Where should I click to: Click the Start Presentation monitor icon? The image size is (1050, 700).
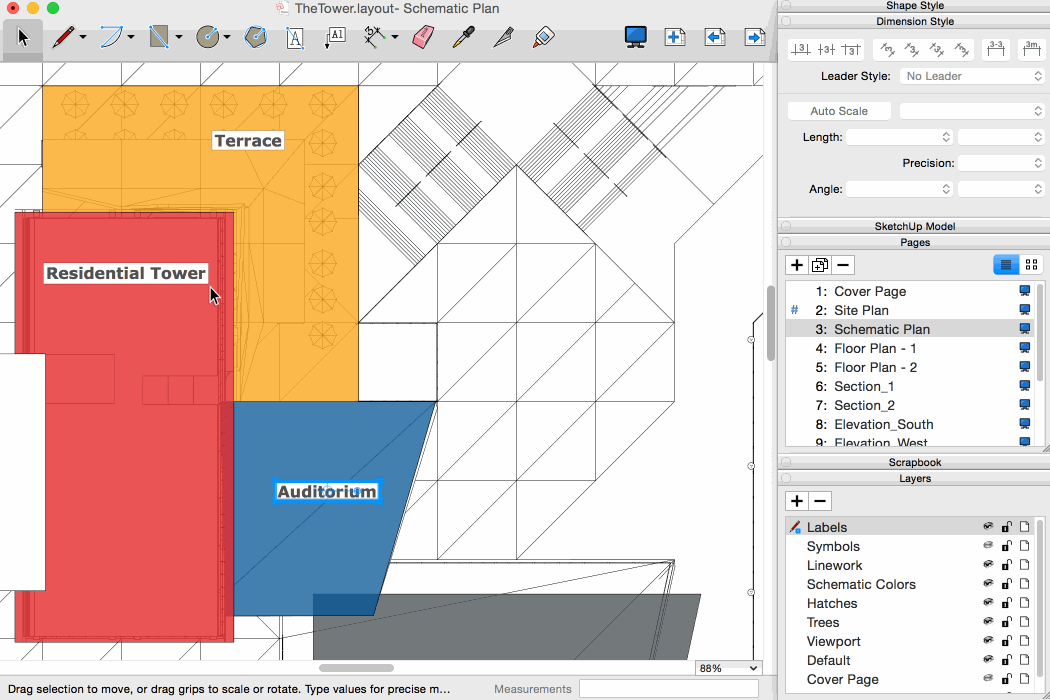635,37
